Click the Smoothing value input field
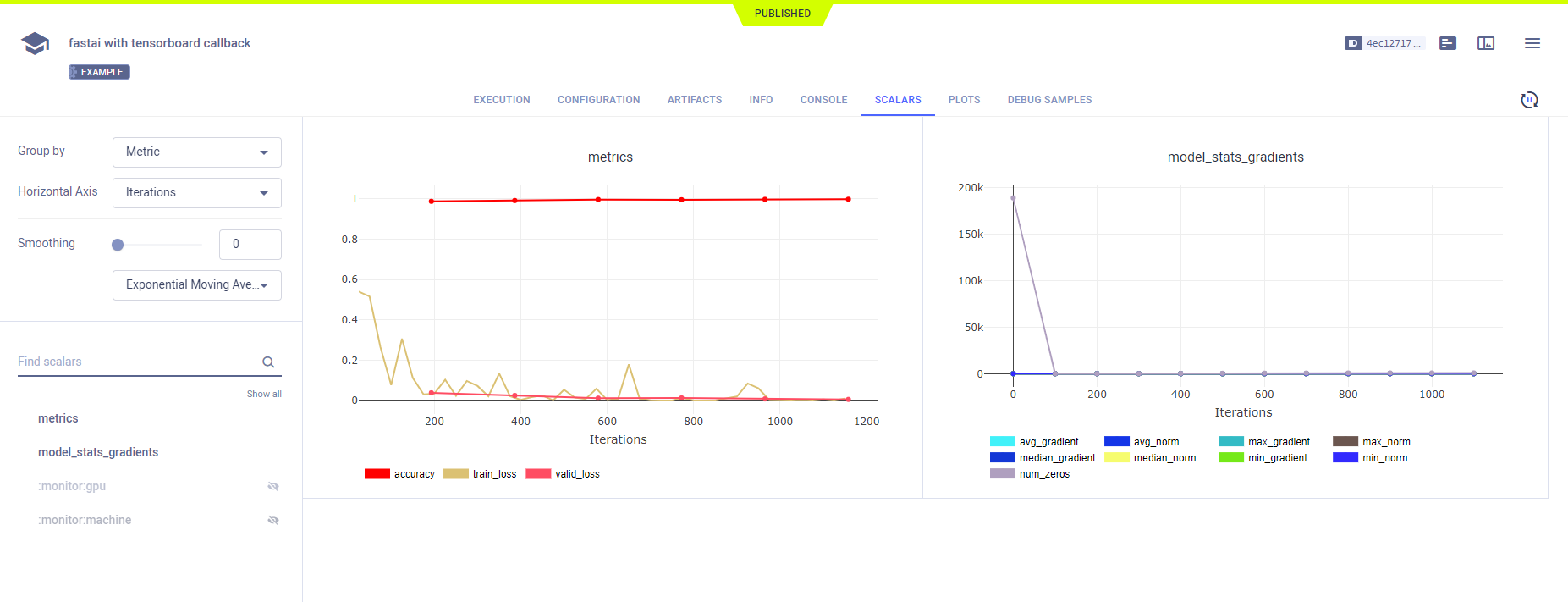 (x=250, y=245)
